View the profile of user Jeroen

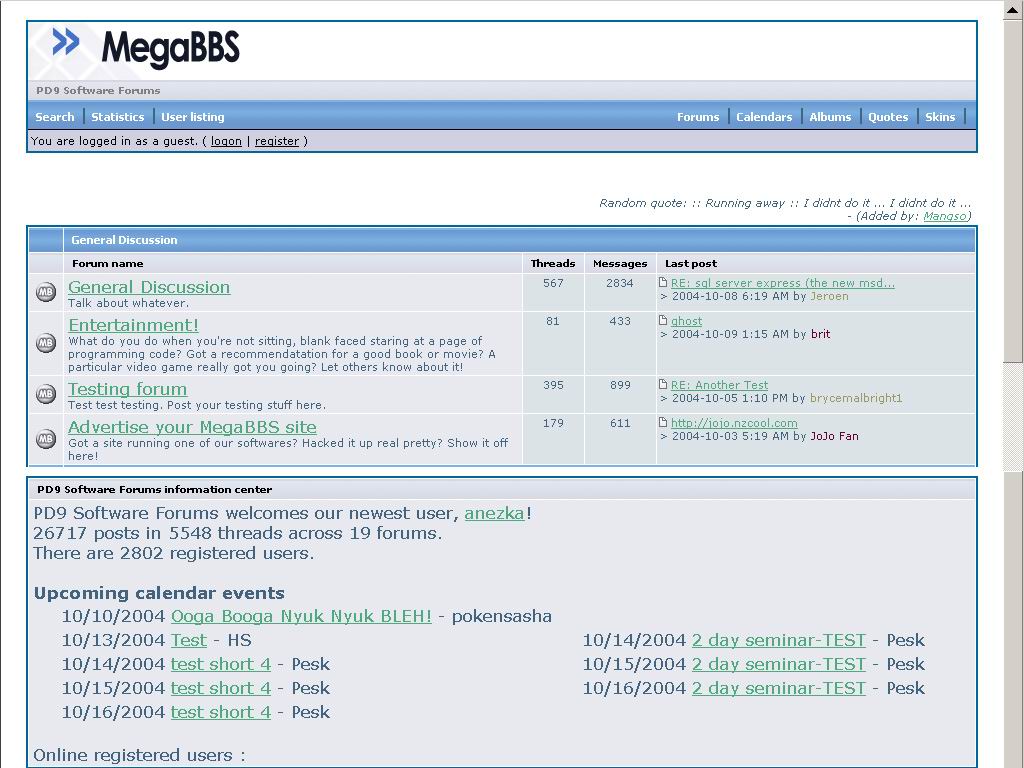pos(829,296)
